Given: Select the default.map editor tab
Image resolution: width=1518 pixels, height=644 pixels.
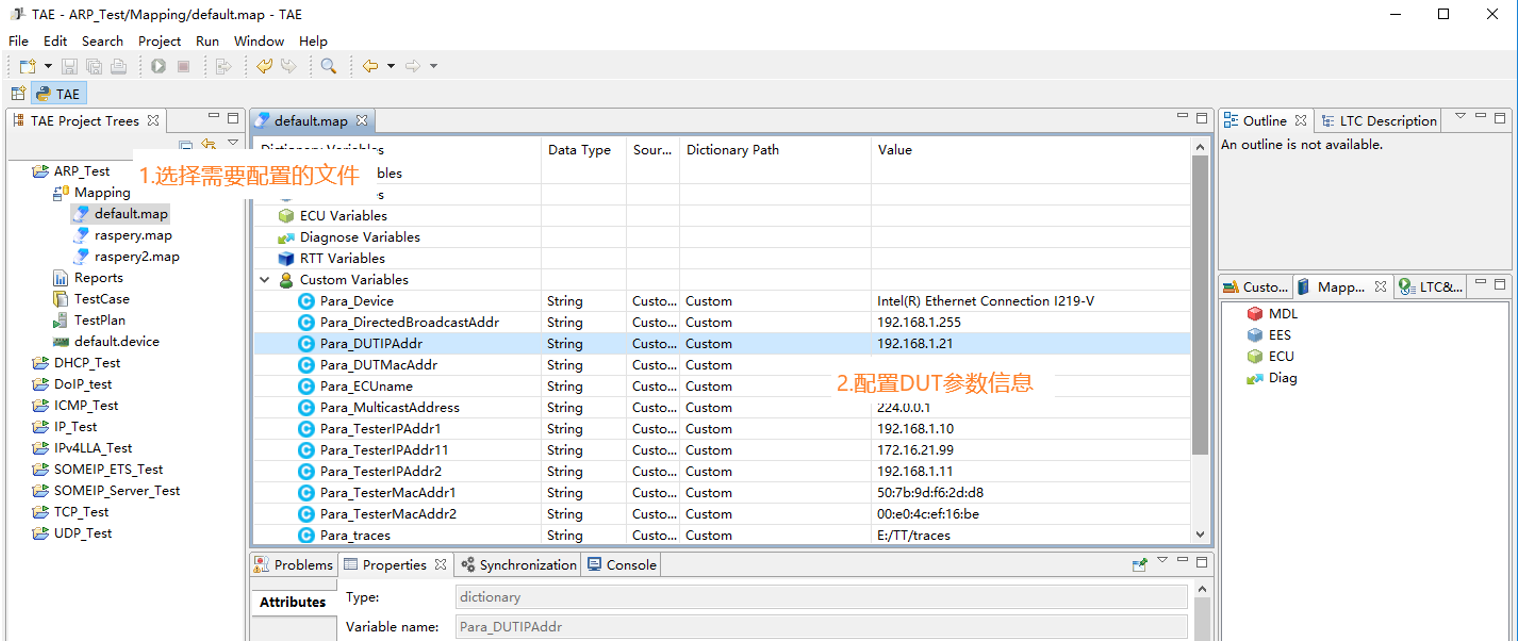Looking at the screenshot, I should coord(311,121).
